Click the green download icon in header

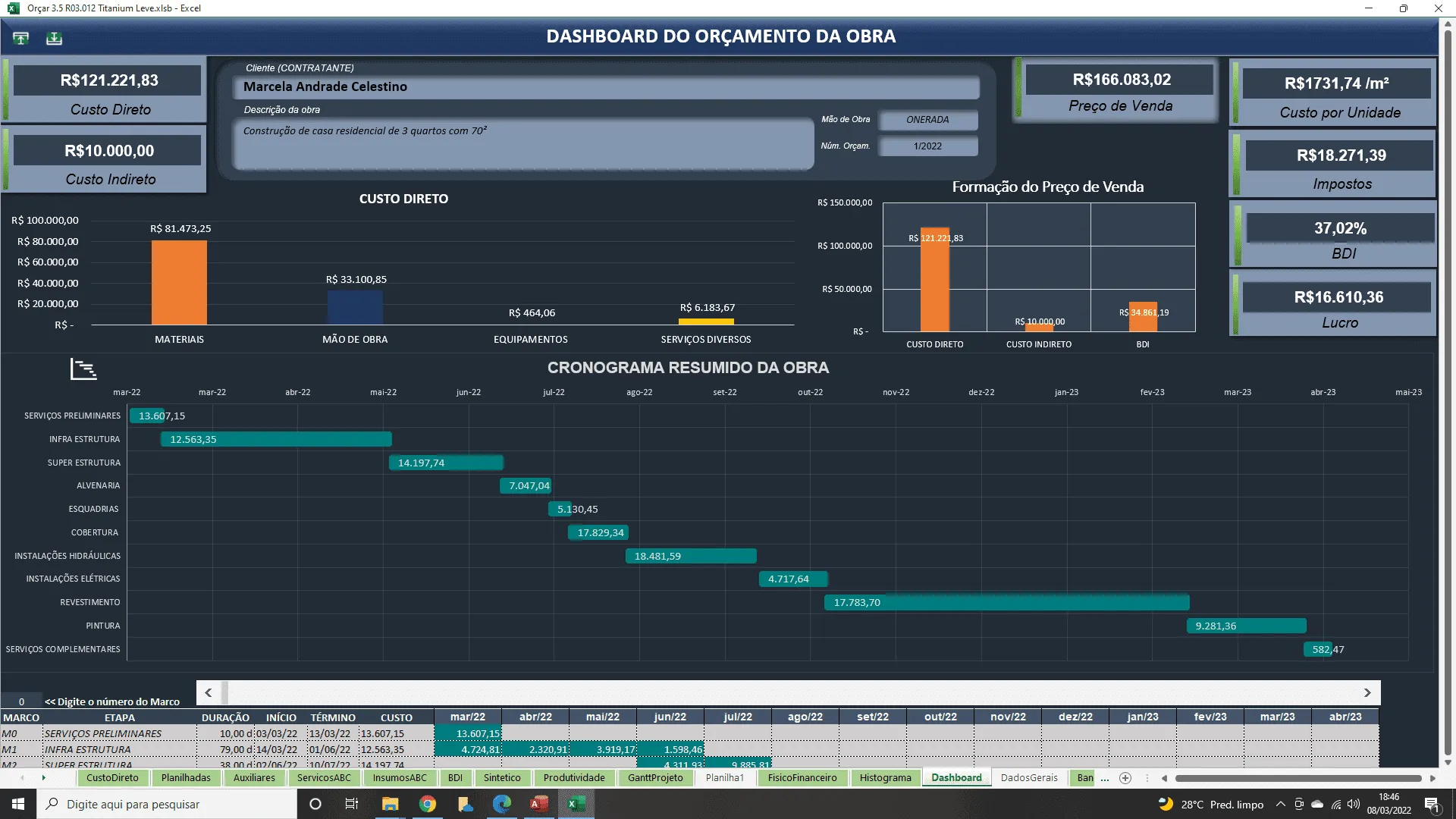coord(54,38)
